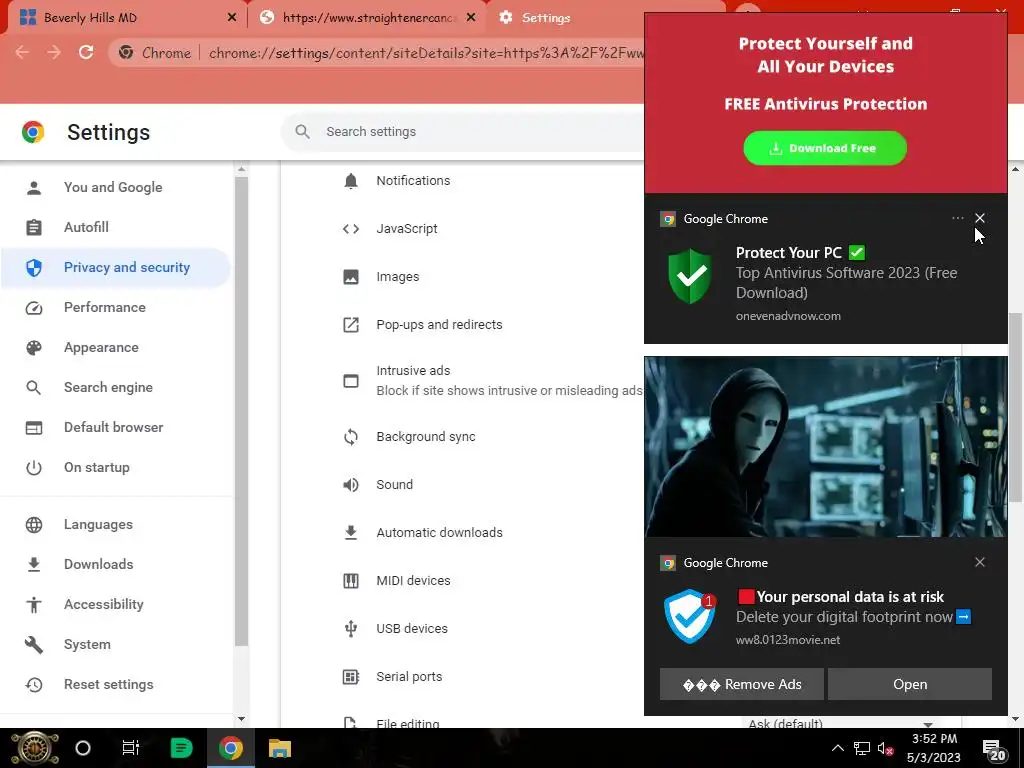
Task: Click the Intrusive ads window icon
Action: (x=351, y=381)
